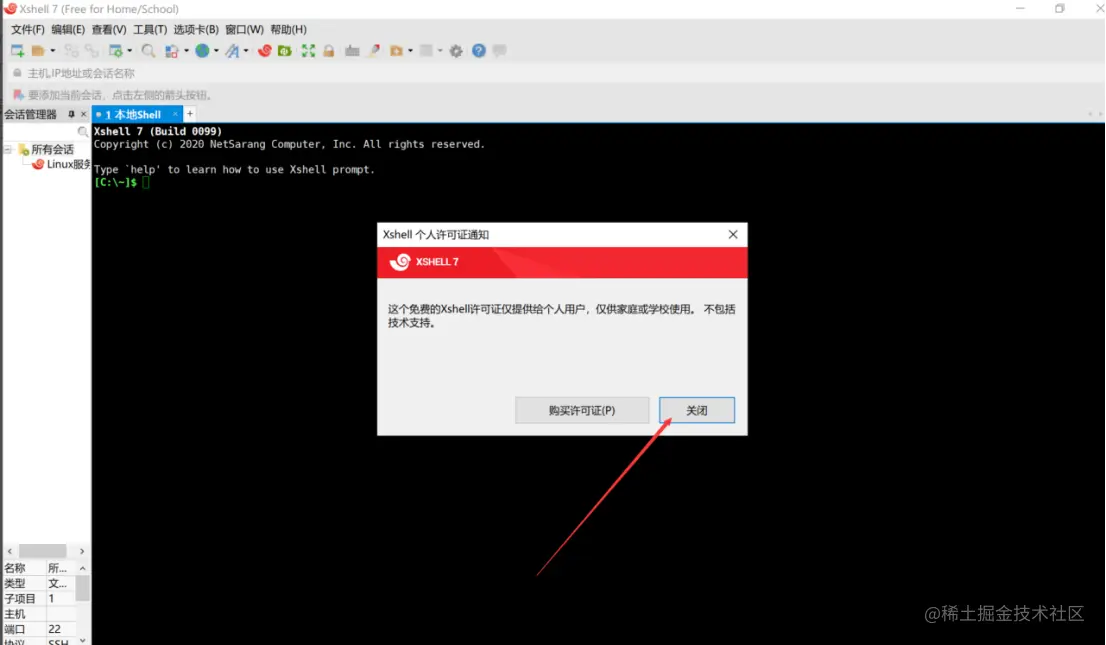Click the globe encoding icon
The image size is (1106, 645).
click(x=202, y=51)
